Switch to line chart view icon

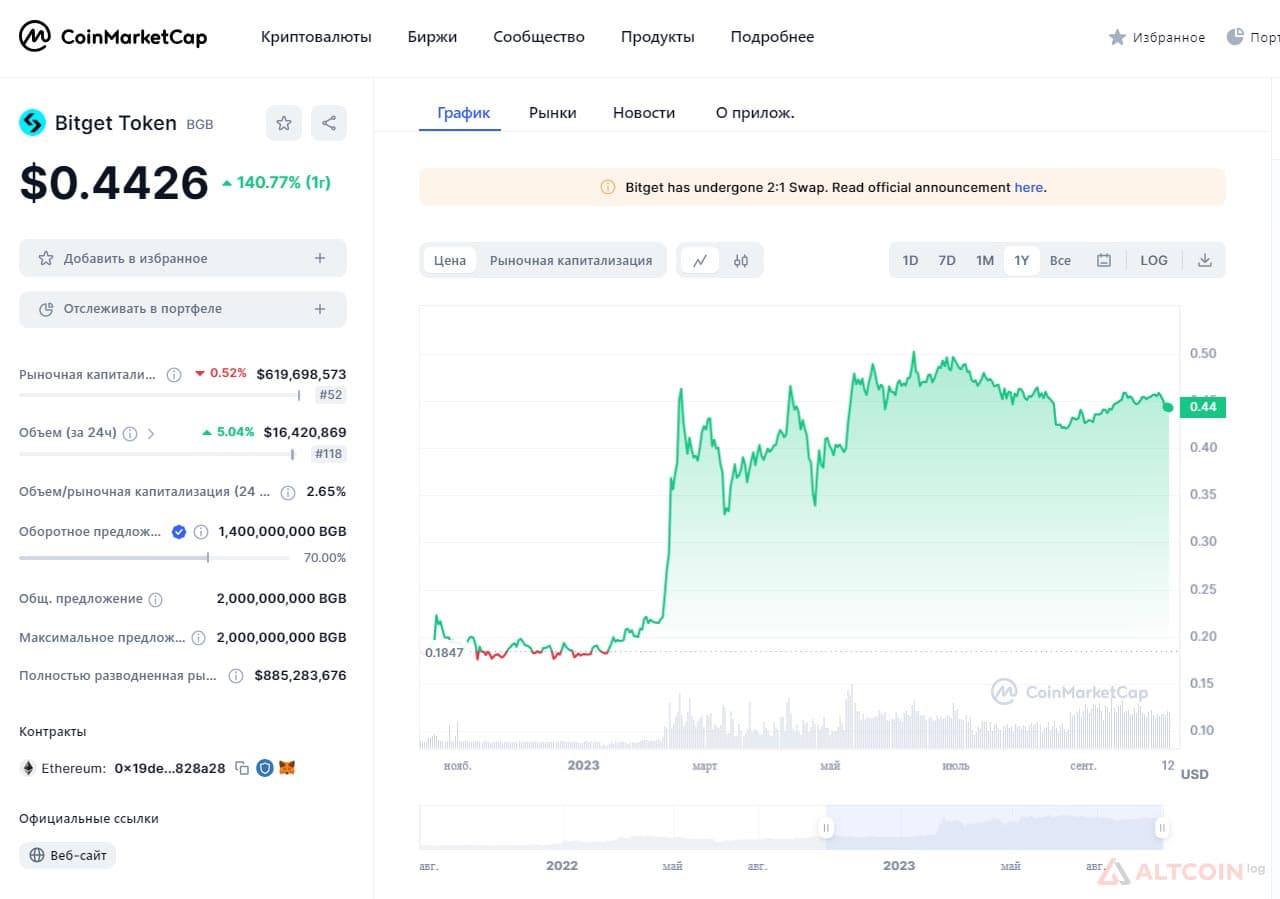[700, 260]
